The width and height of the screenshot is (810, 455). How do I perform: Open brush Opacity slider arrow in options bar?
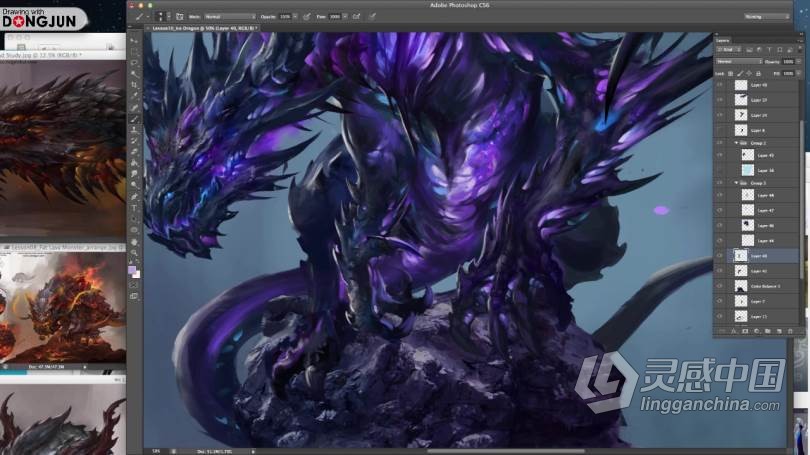pyautogui.click(x=295, y=17)
